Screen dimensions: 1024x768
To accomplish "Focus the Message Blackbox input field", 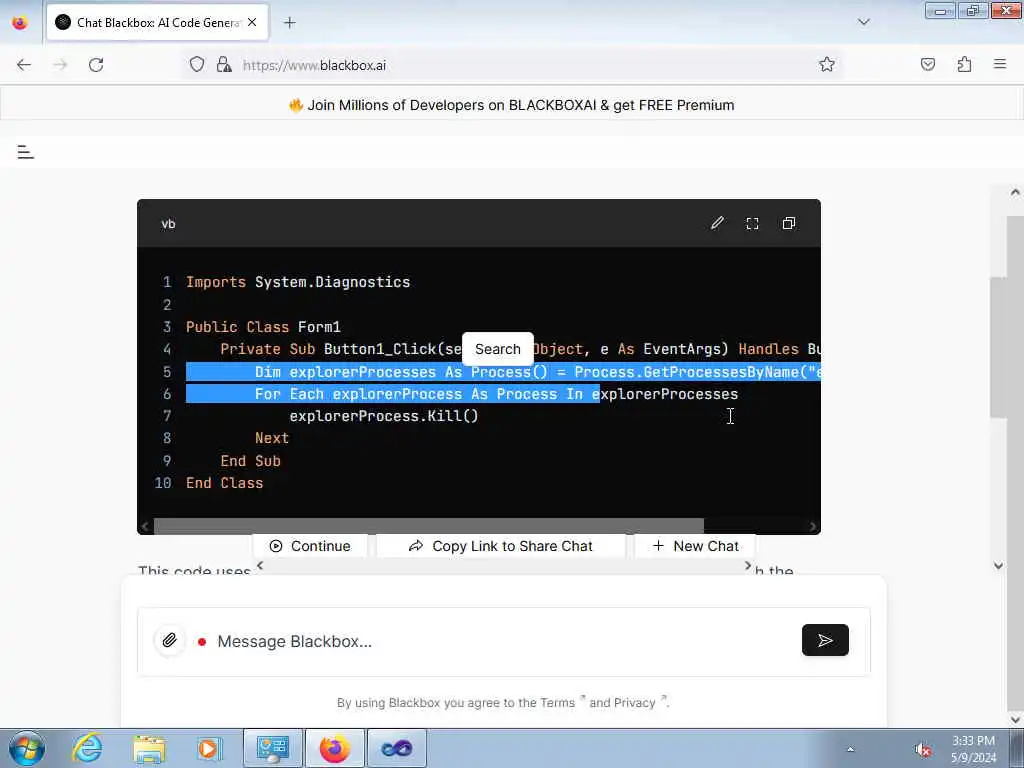I will [503, 641].
